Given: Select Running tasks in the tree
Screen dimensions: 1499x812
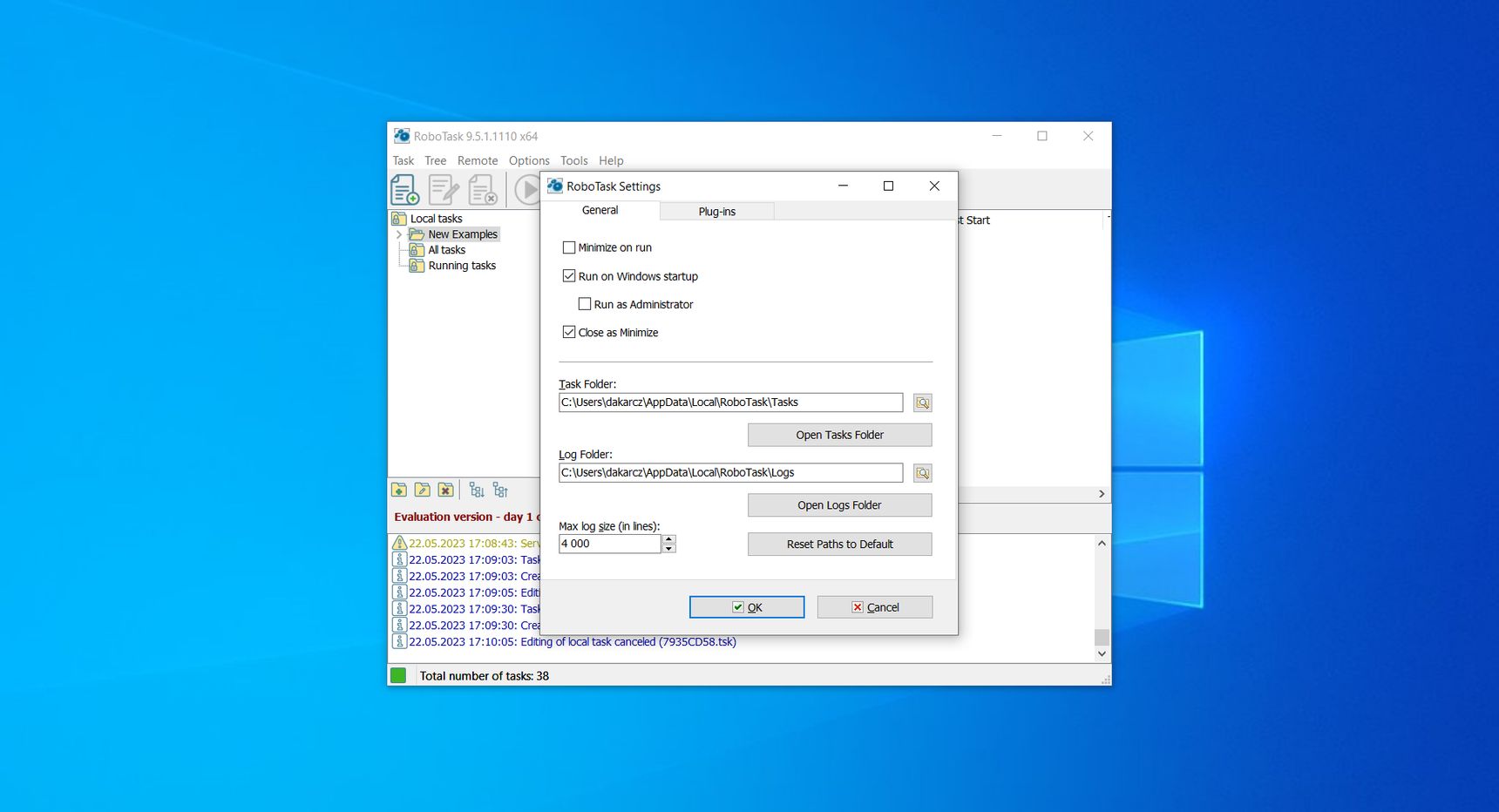Looking at the screenshot, I should pyautogui.click(x=462, y=266).
